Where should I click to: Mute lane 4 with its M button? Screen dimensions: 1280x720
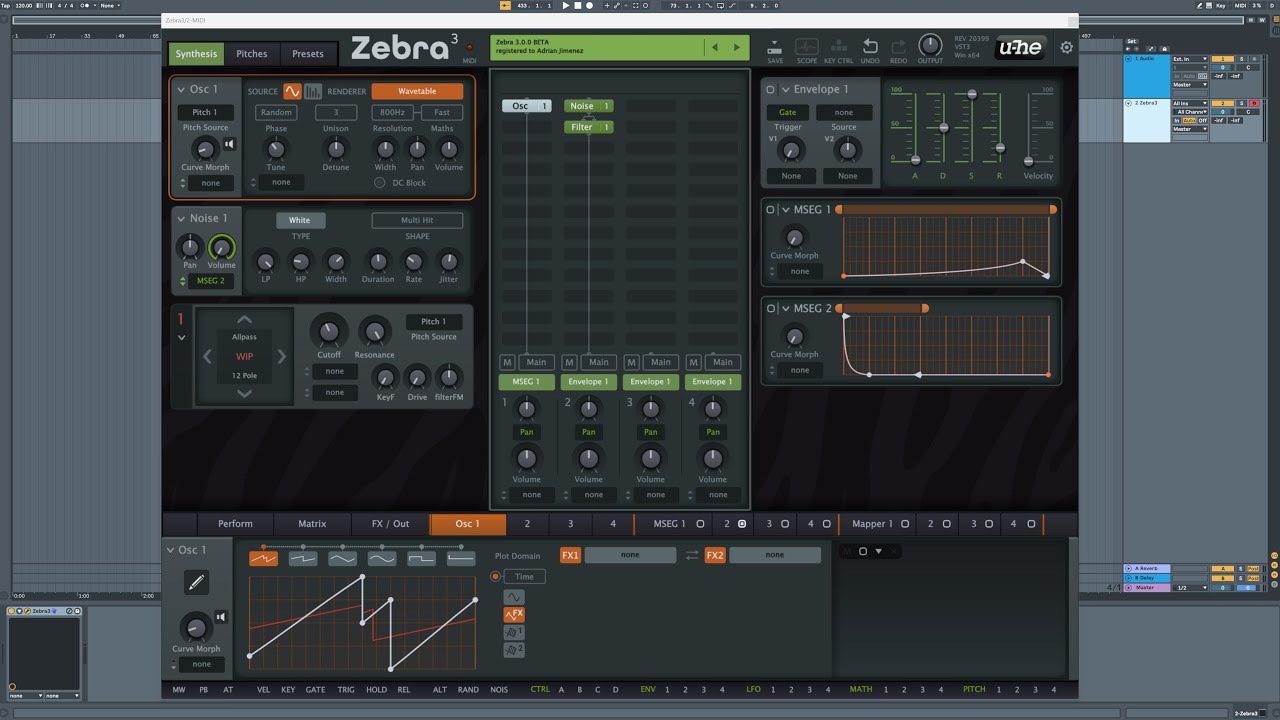click(693, 362)
